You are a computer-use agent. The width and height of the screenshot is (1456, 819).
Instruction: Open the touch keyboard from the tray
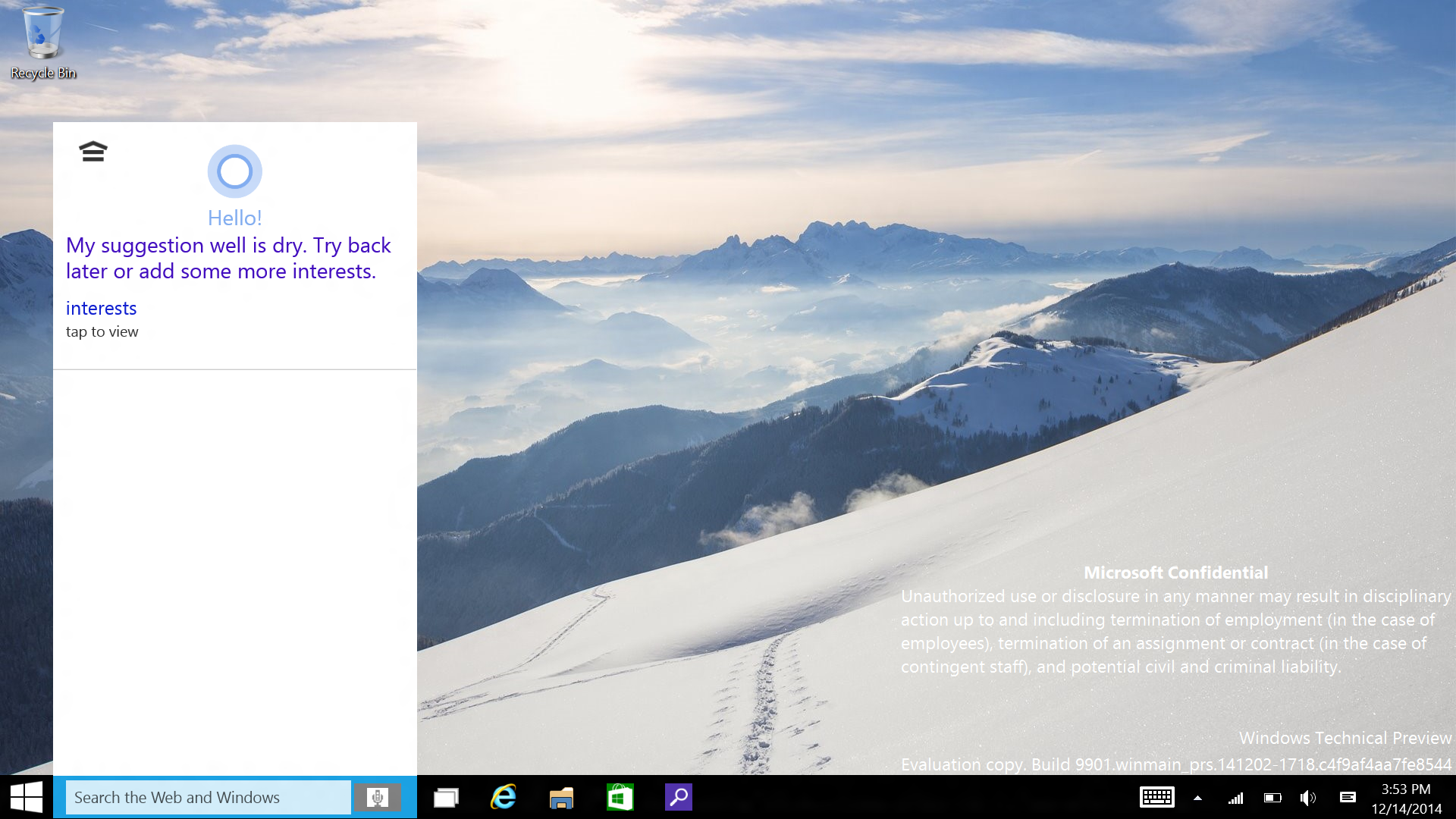(x=1157, y=797)
